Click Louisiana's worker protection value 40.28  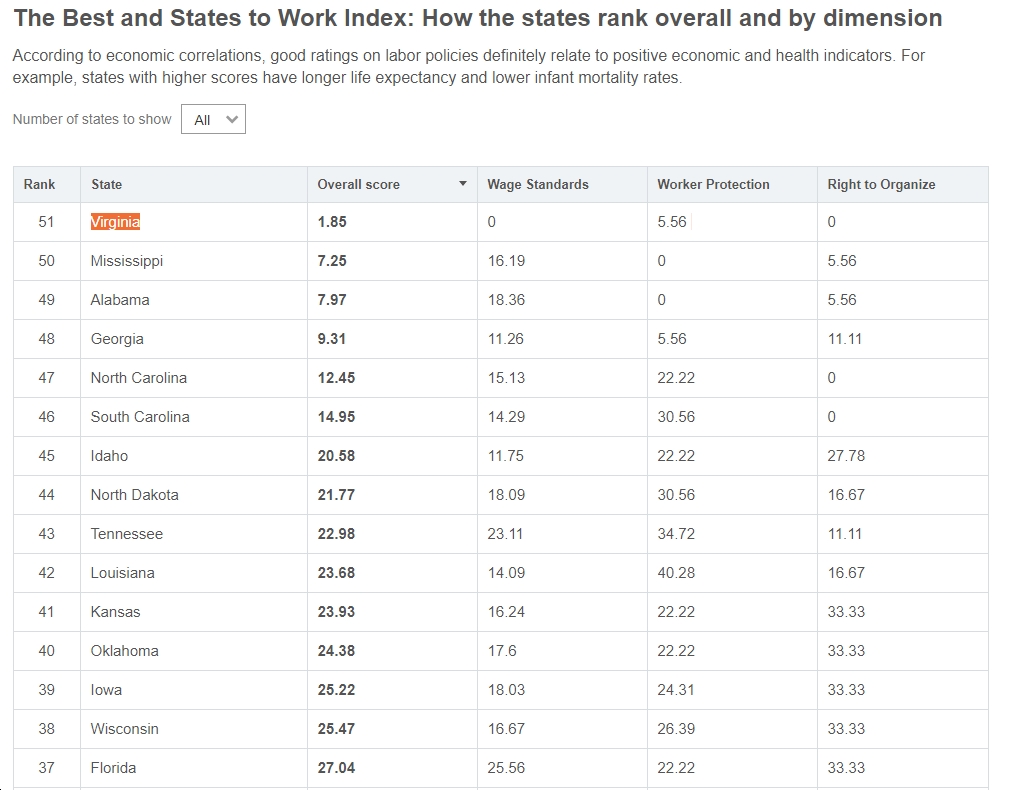point(676,573)
